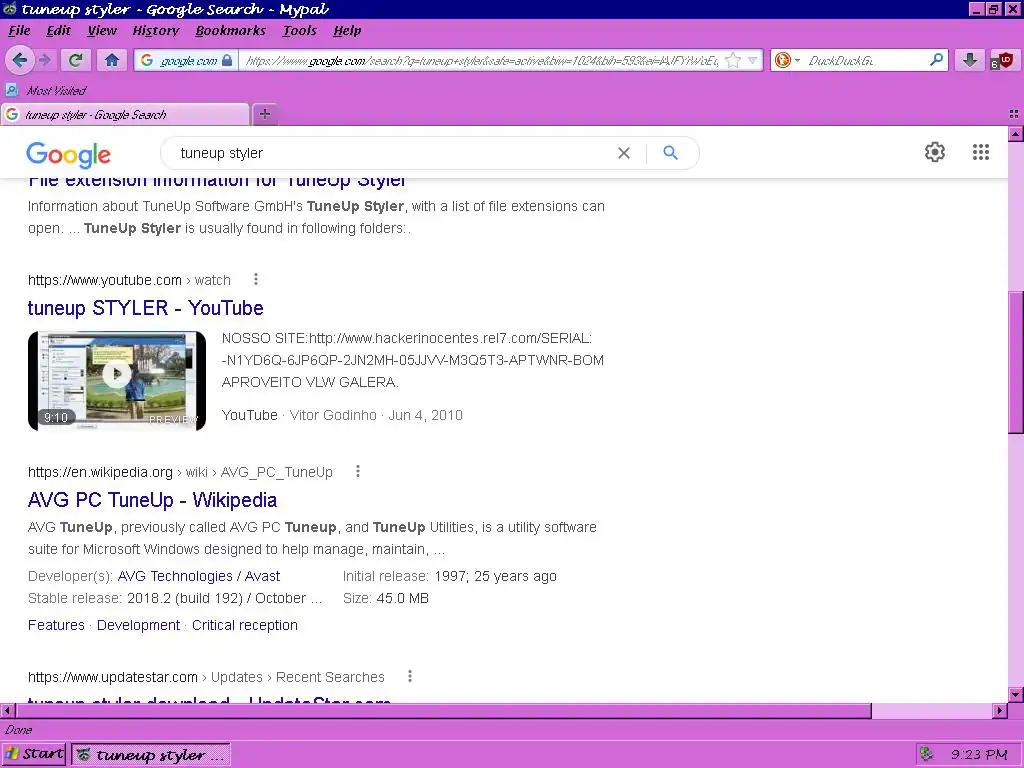Open the Help menu
Screen dimensions: 1024x768
coord(347,31)
